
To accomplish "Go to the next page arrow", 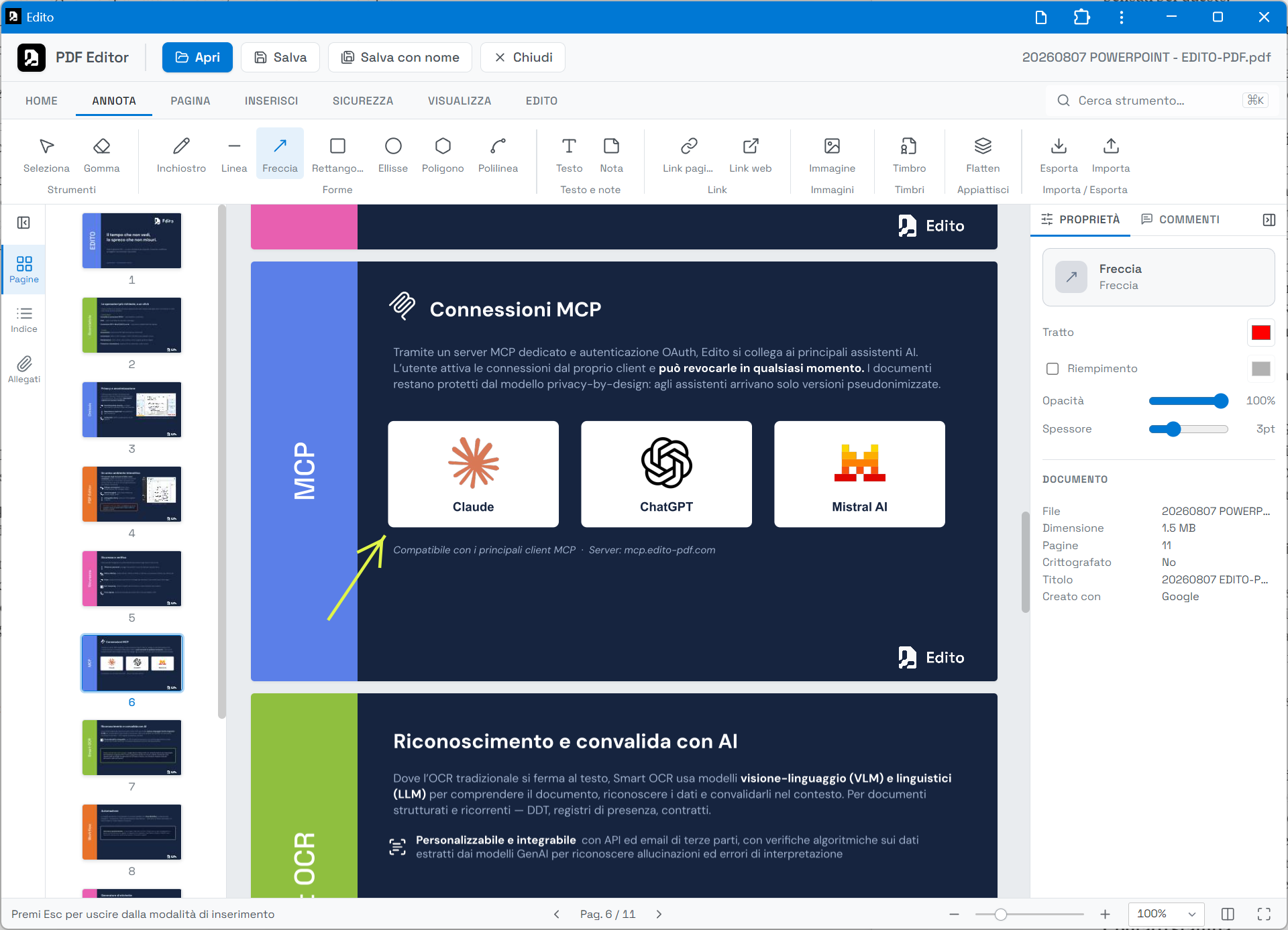I will coord(659,914).
